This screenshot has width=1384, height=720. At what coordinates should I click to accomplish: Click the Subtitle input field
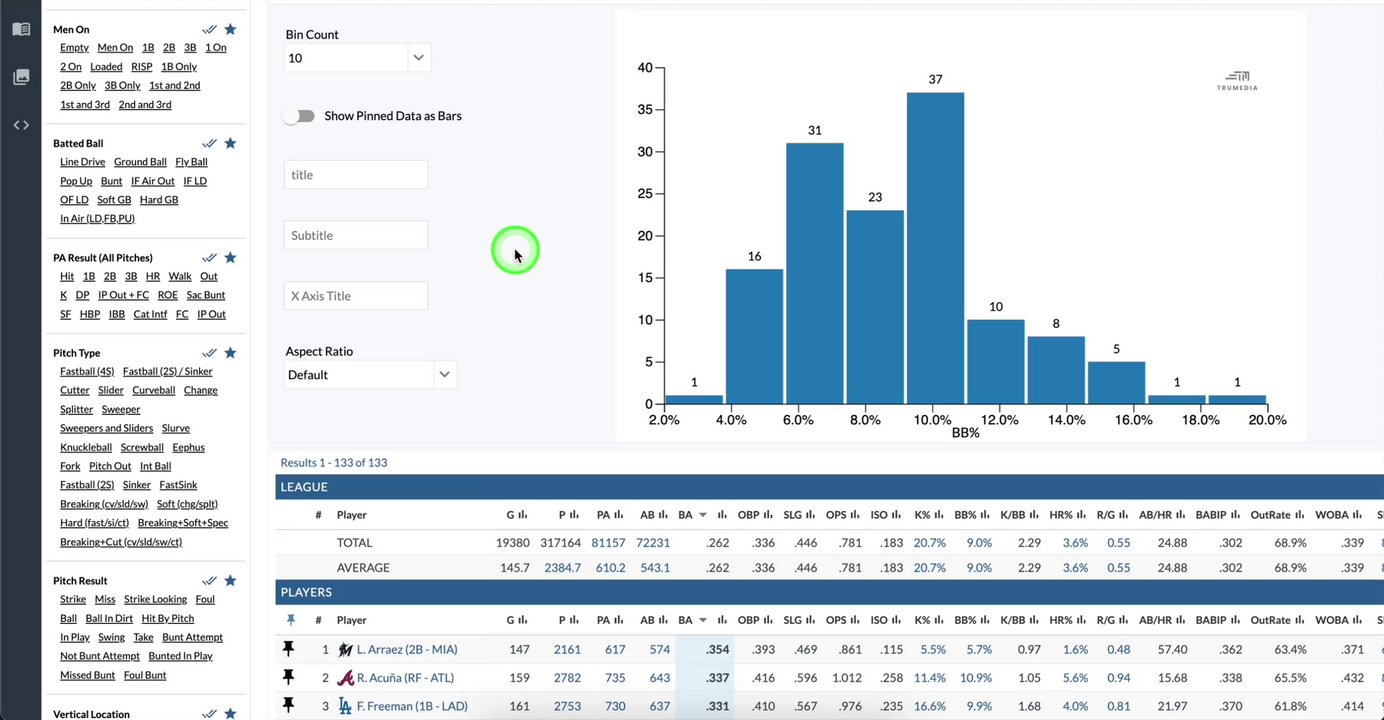356,235
